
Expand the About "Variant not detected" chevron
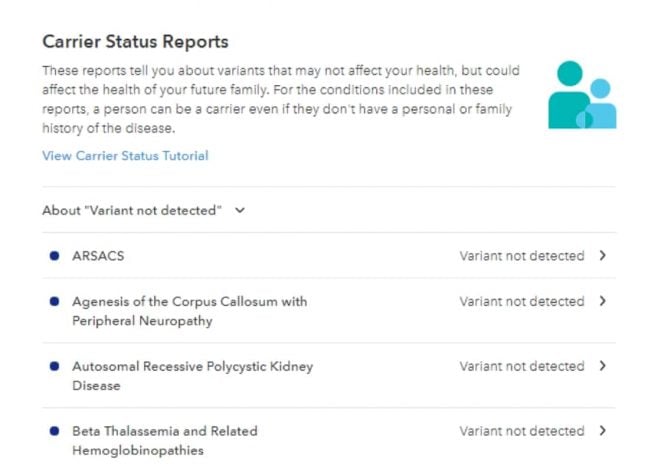(x=240, y=210)
